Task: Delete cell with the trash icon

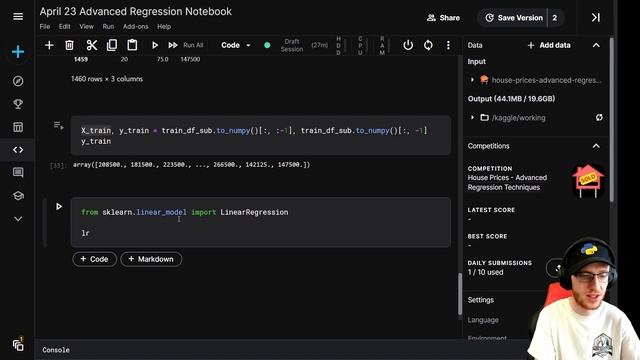Action: click(x=69, y=45)
